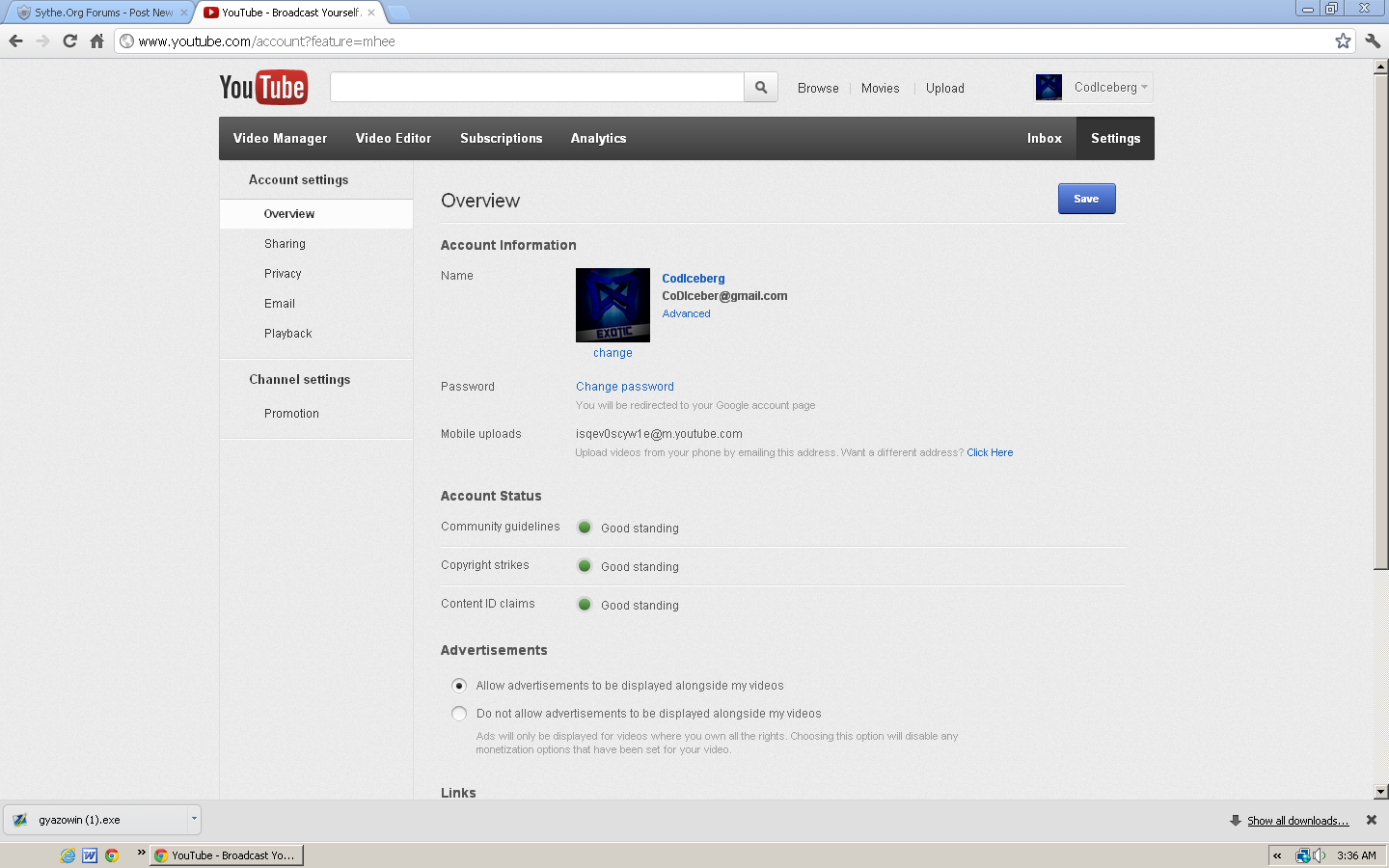Switch to the Sythe.Org Forums tab
The height and width of the screenshot is (868, 1389).
(x=101, y=13)
